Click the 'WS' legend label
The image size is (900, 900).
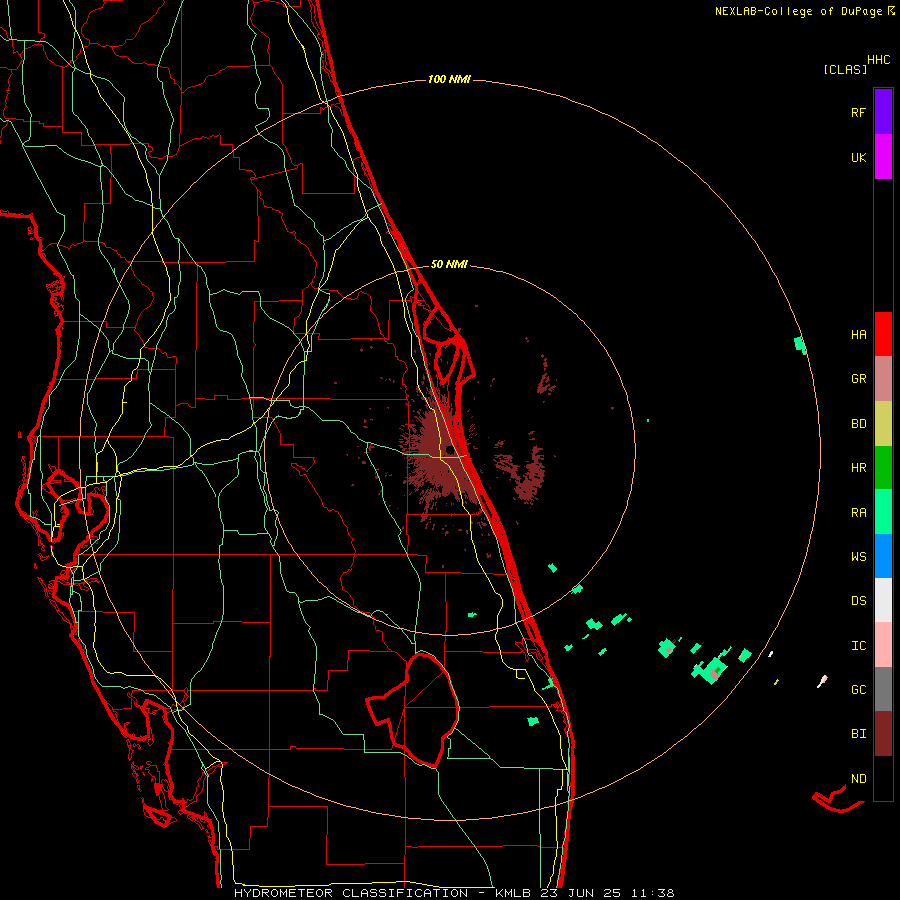(858, 557)
